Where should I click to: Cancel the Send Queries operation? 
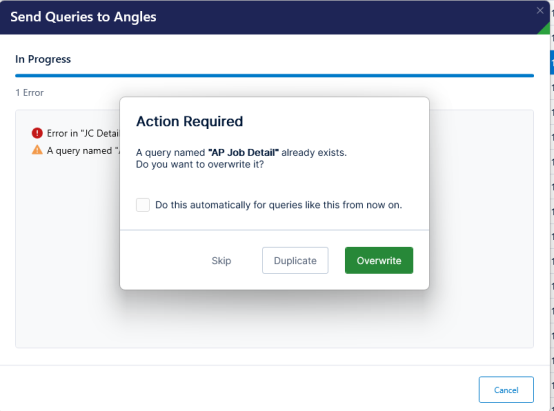[506, 390]
